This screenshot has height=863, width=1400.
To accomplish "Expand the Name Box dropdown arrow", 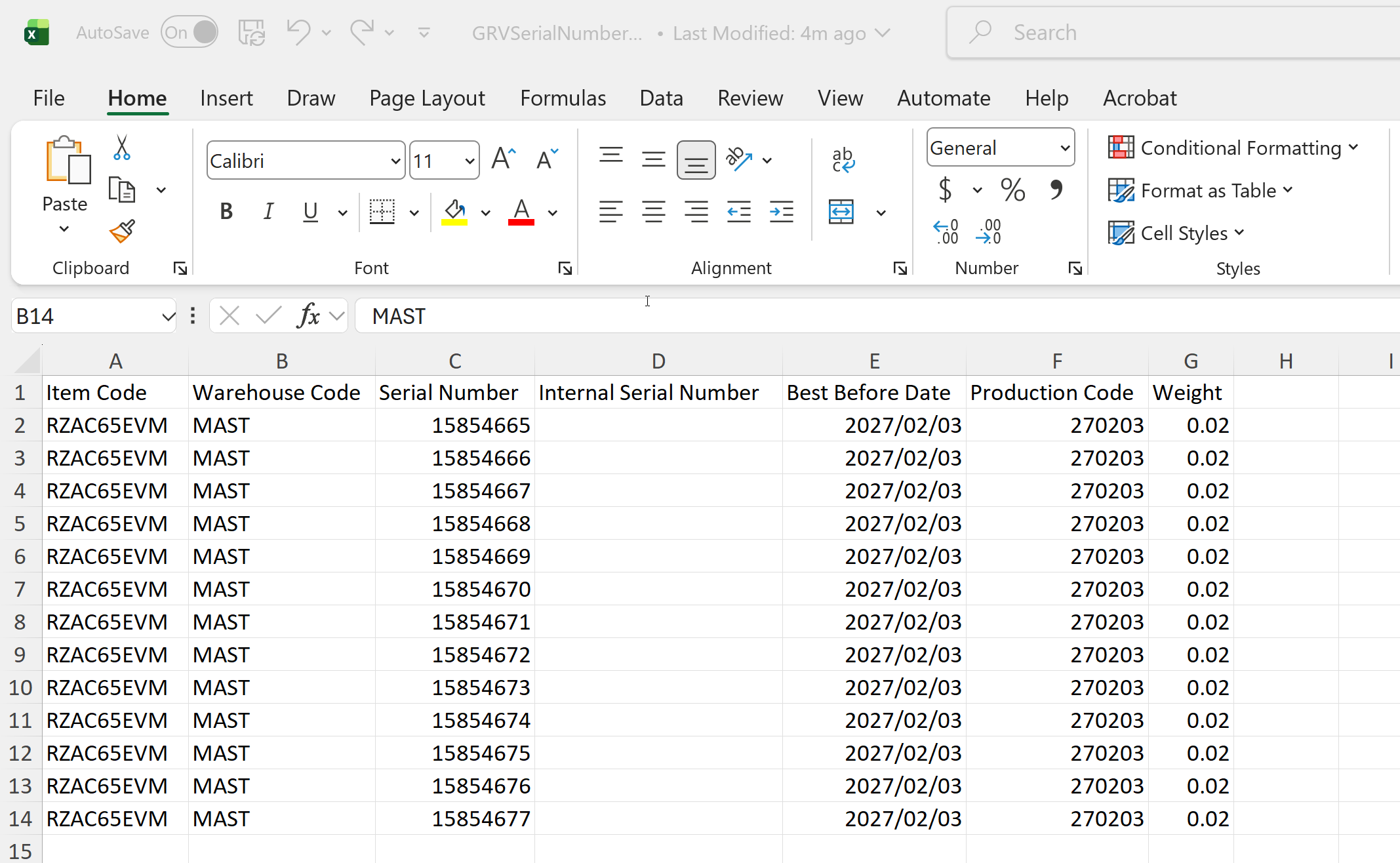I will 168,317.
